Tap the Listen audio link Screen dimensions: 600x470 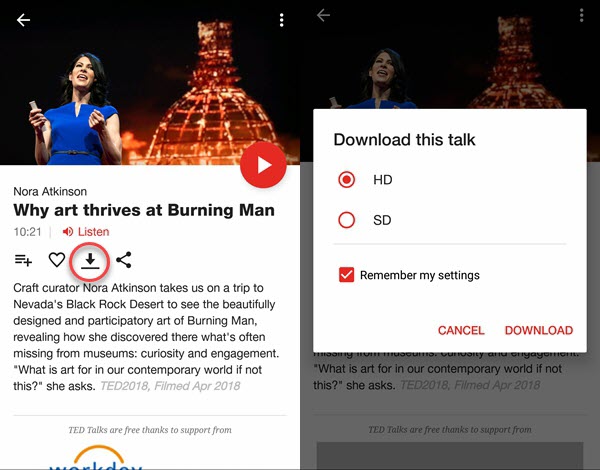tap(93, 232)
